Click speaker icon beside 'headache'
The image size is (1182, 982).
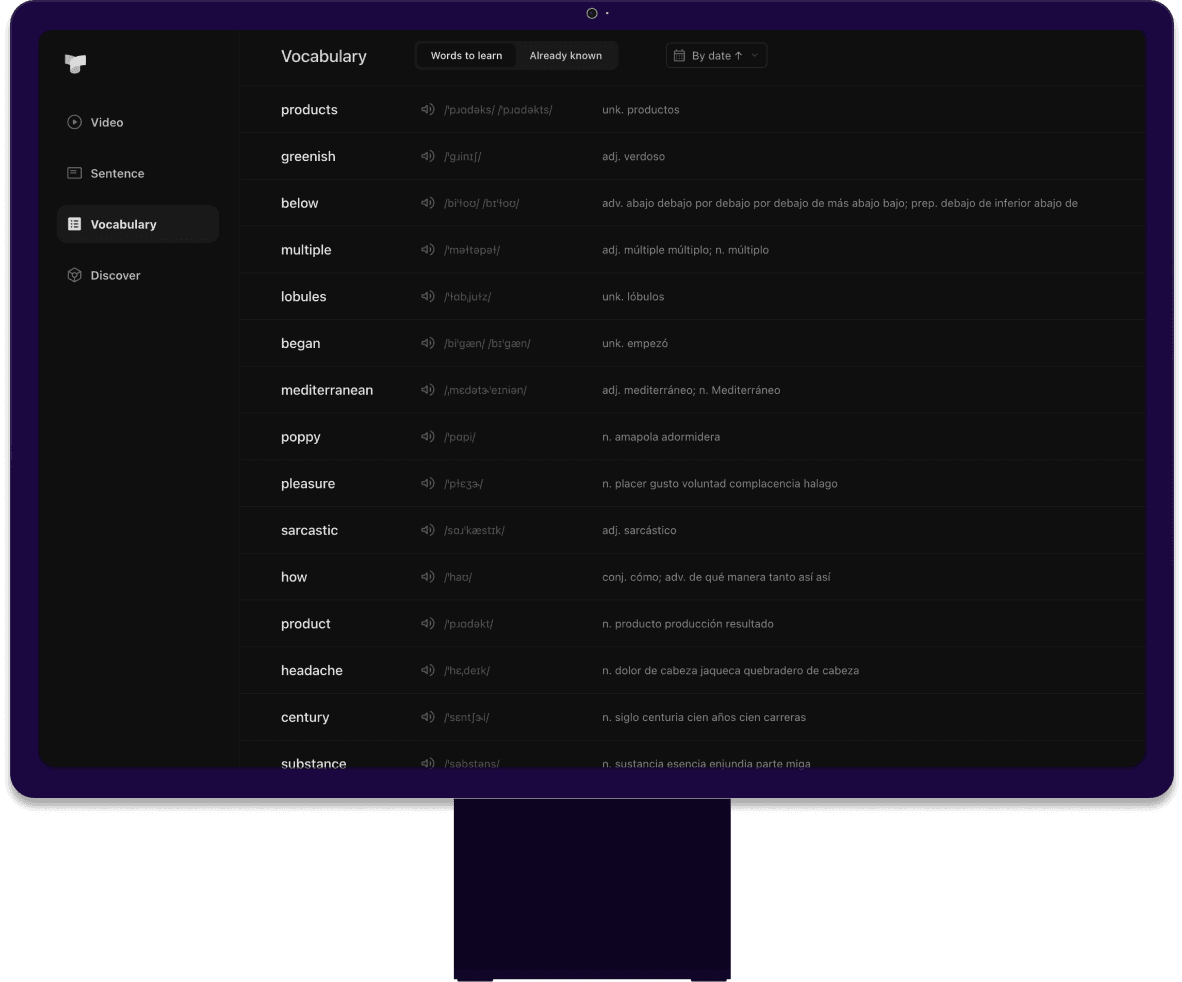tap(427, 670)
